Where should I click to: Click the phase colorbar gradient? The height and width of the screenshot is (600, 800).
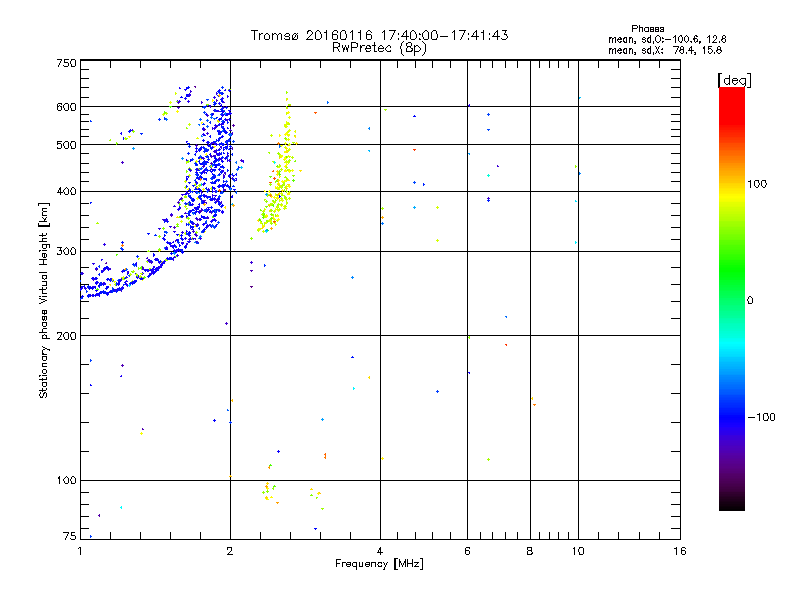[x=732, y=299]
